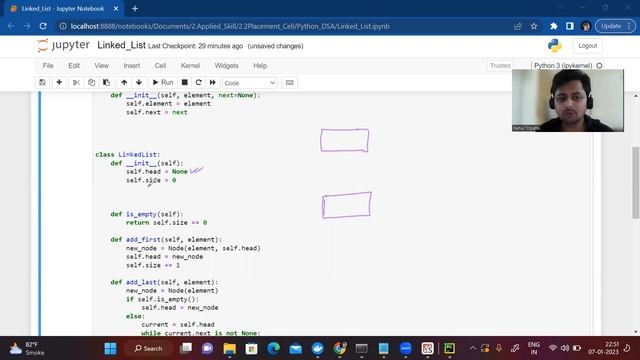Viewport: 640px width, 360px height.
Task: Open the cell type Code dropdown
Action: click(249, 83)
